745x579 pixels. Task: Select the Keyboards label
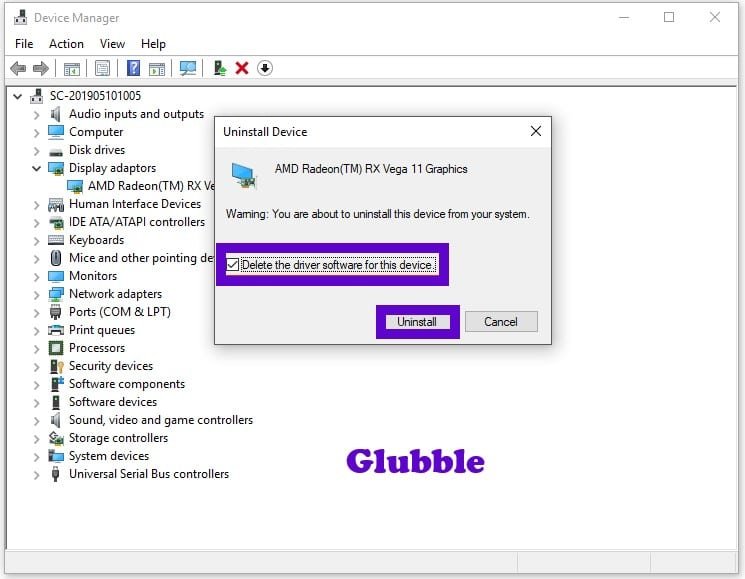tap(96, 240)
